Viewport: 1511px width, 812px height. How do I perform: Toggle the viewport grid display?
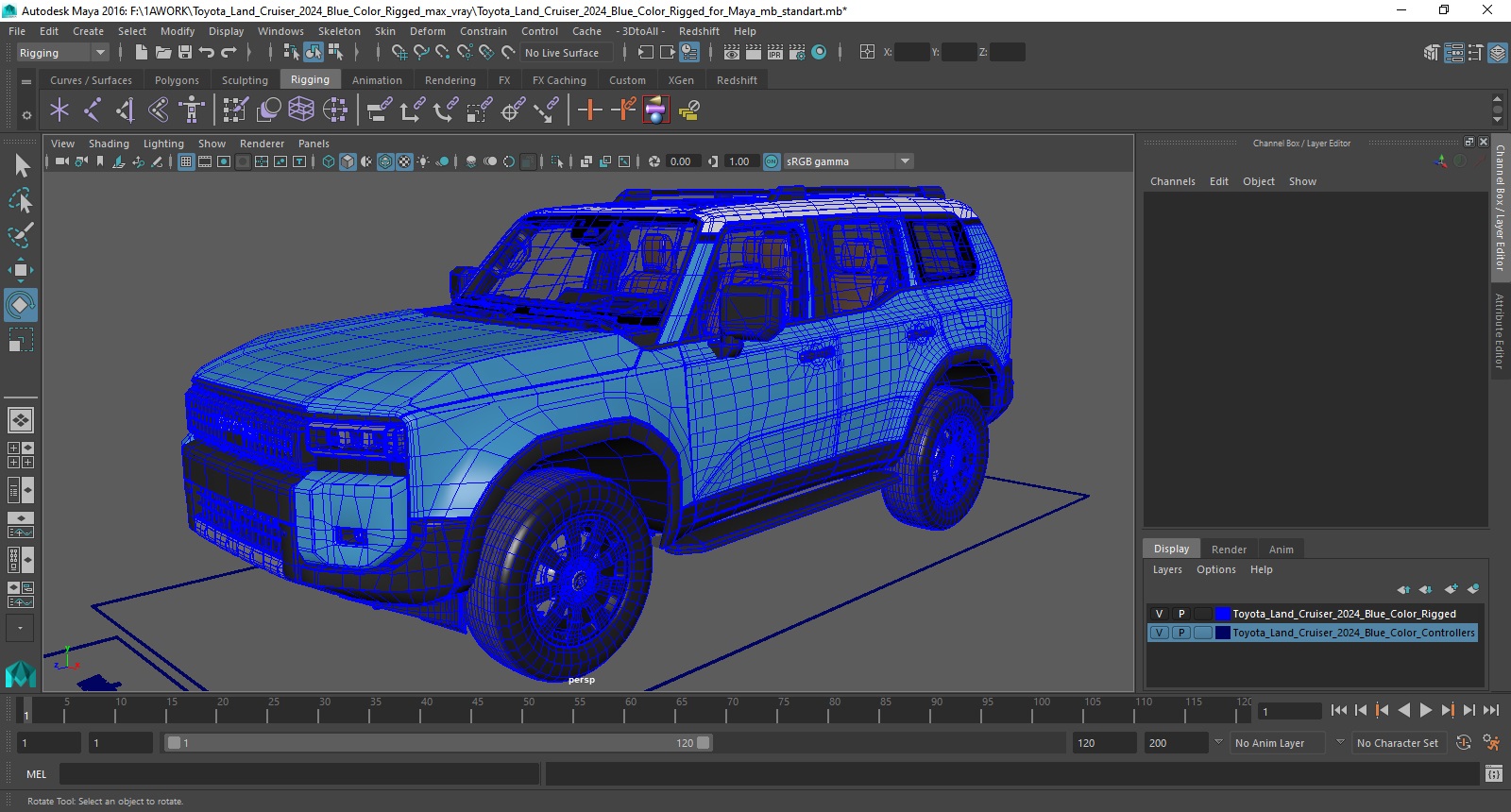point(186,161)
